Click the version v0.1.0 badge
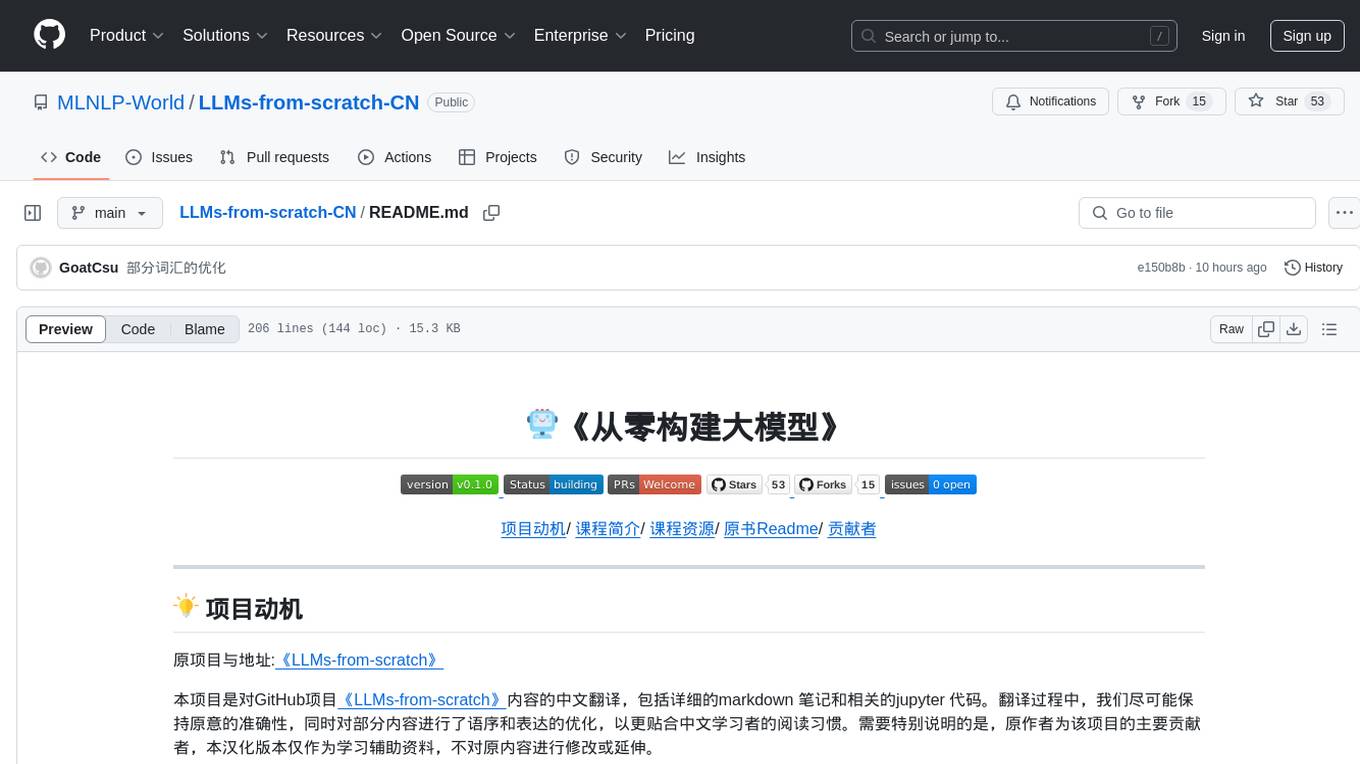The height and width of the screenshot is (764, 1360). click(449, 484)
